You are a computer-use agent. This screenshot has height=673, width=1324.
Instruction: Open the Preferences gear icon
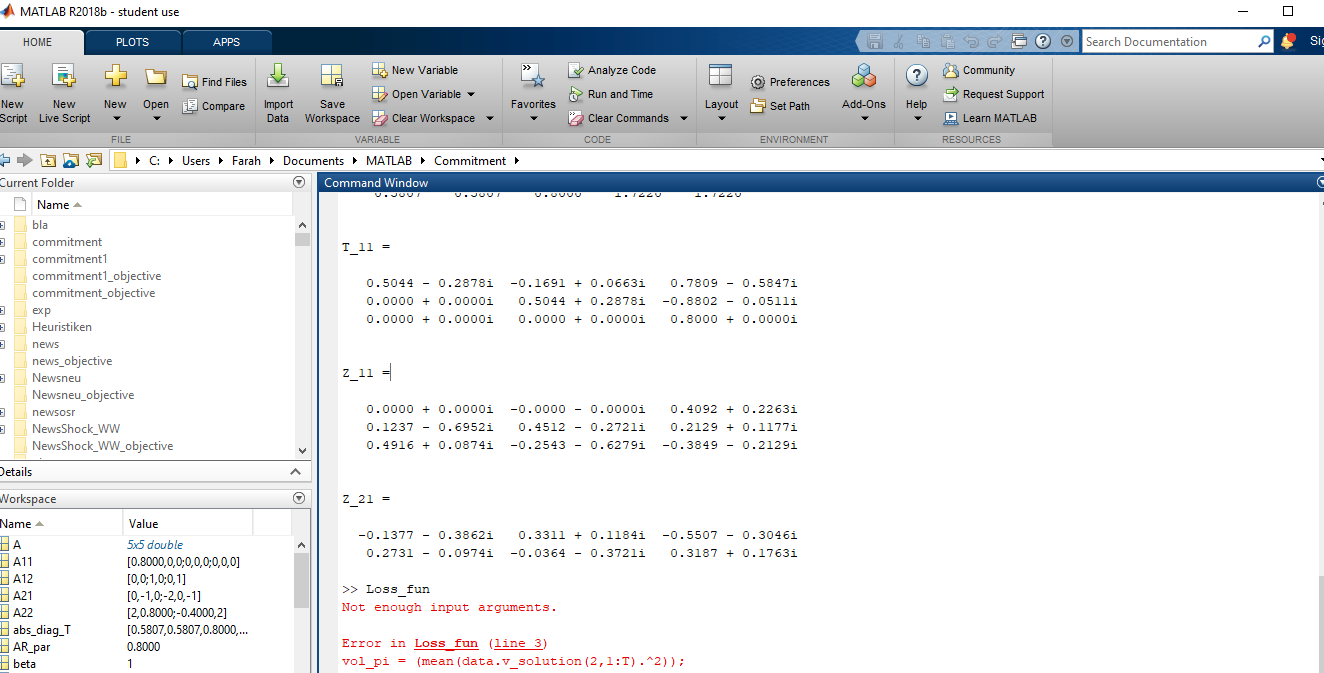tap(758, 83)
